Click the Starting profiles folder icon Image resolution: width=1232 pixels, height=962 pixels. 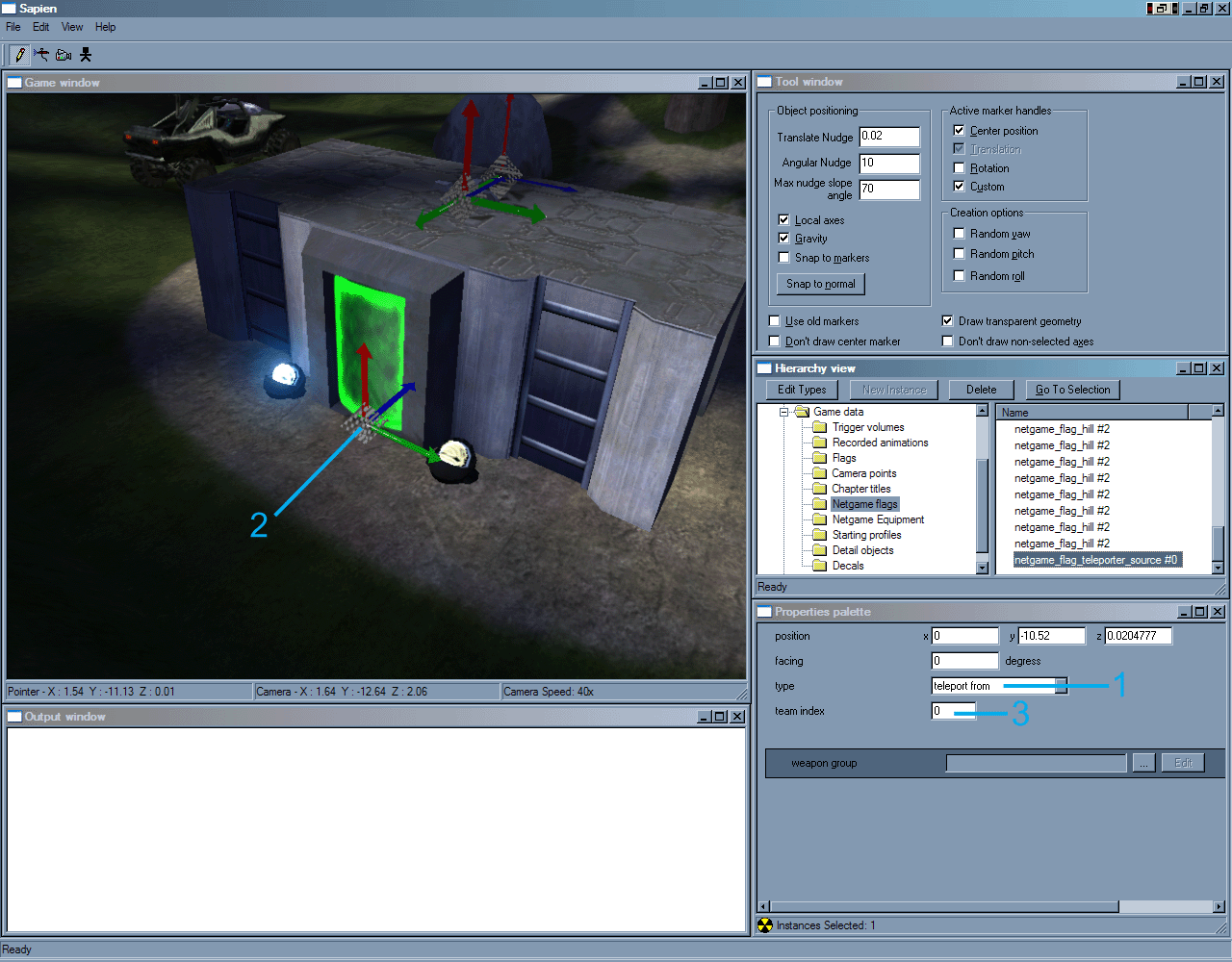coord(820,535)
